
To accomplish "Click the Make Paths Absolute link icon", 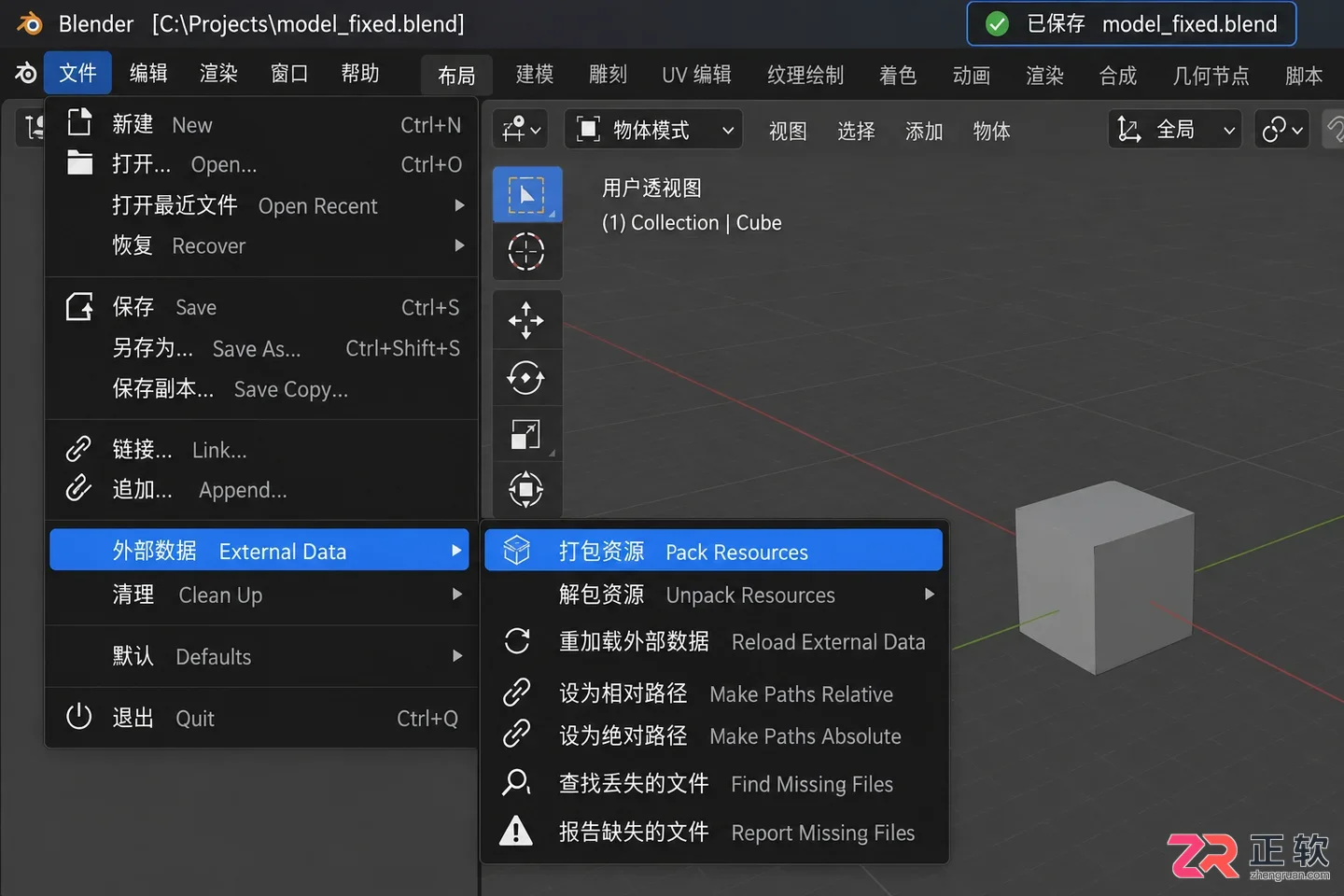I will 516,735.
